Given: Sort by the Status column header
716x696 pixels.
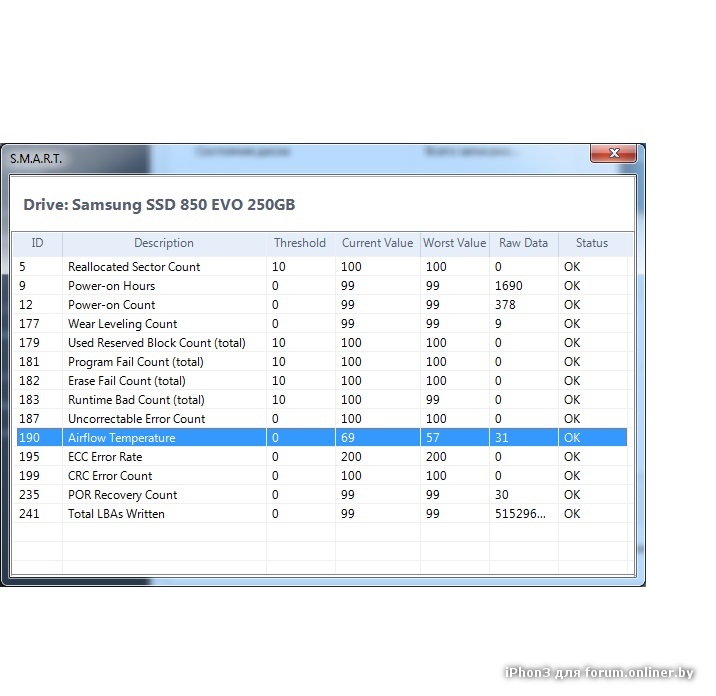Looking at the screenshot, I should click(592, 243).
